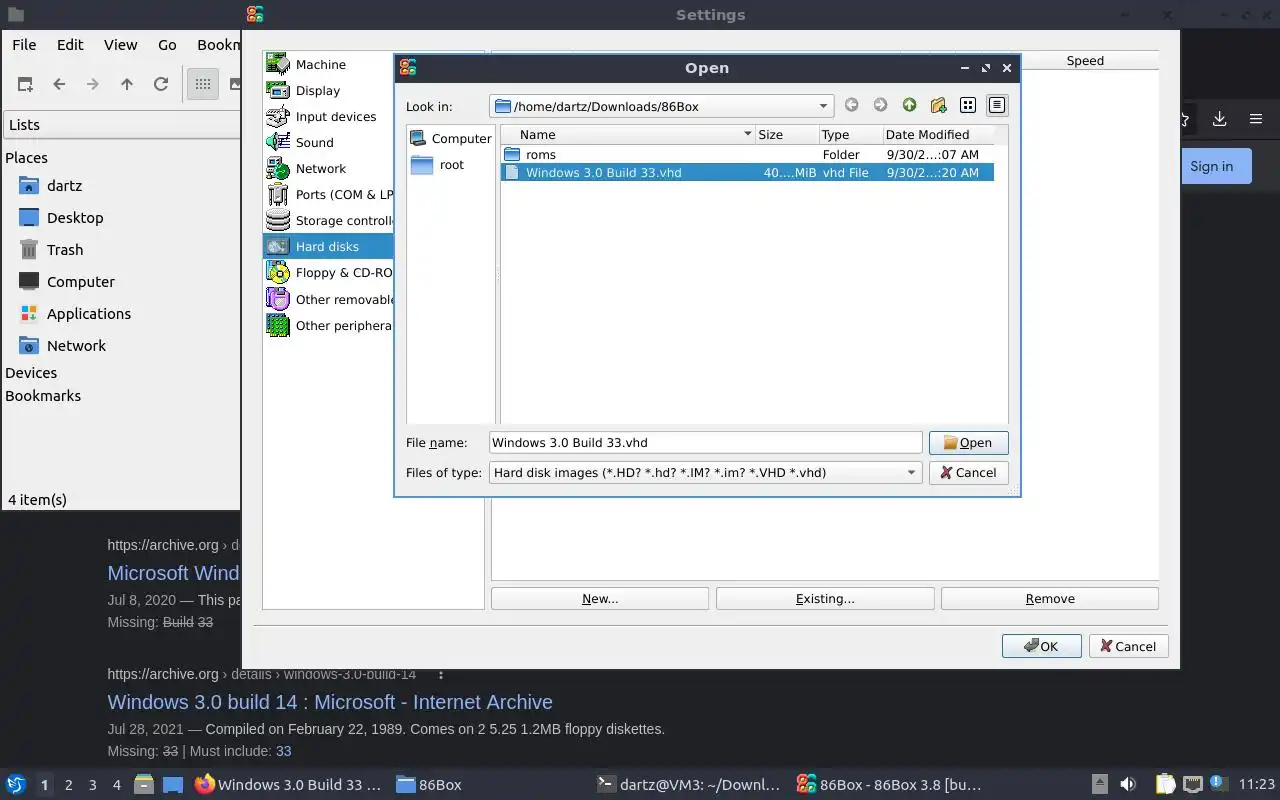Click Remove hard disk button
Viewport: 1280px width, 800px height.
[x=1050, y=599]
